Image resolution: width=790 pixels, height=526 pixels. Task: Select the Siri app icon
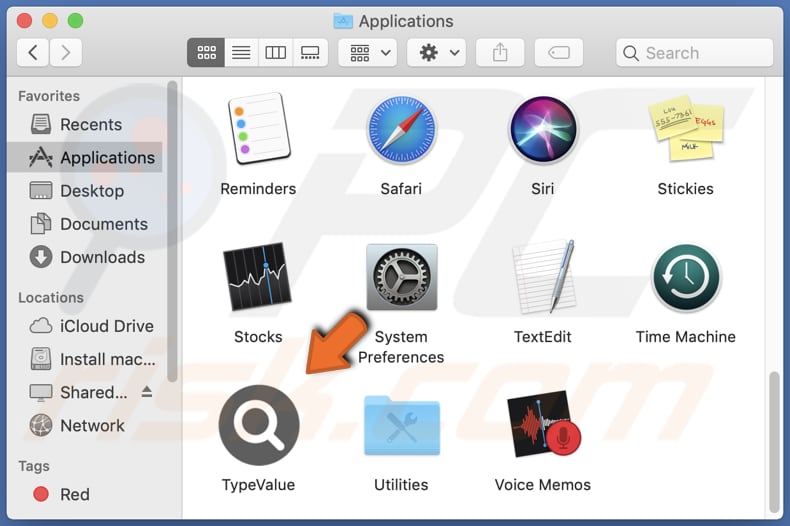tap(543, 129)
